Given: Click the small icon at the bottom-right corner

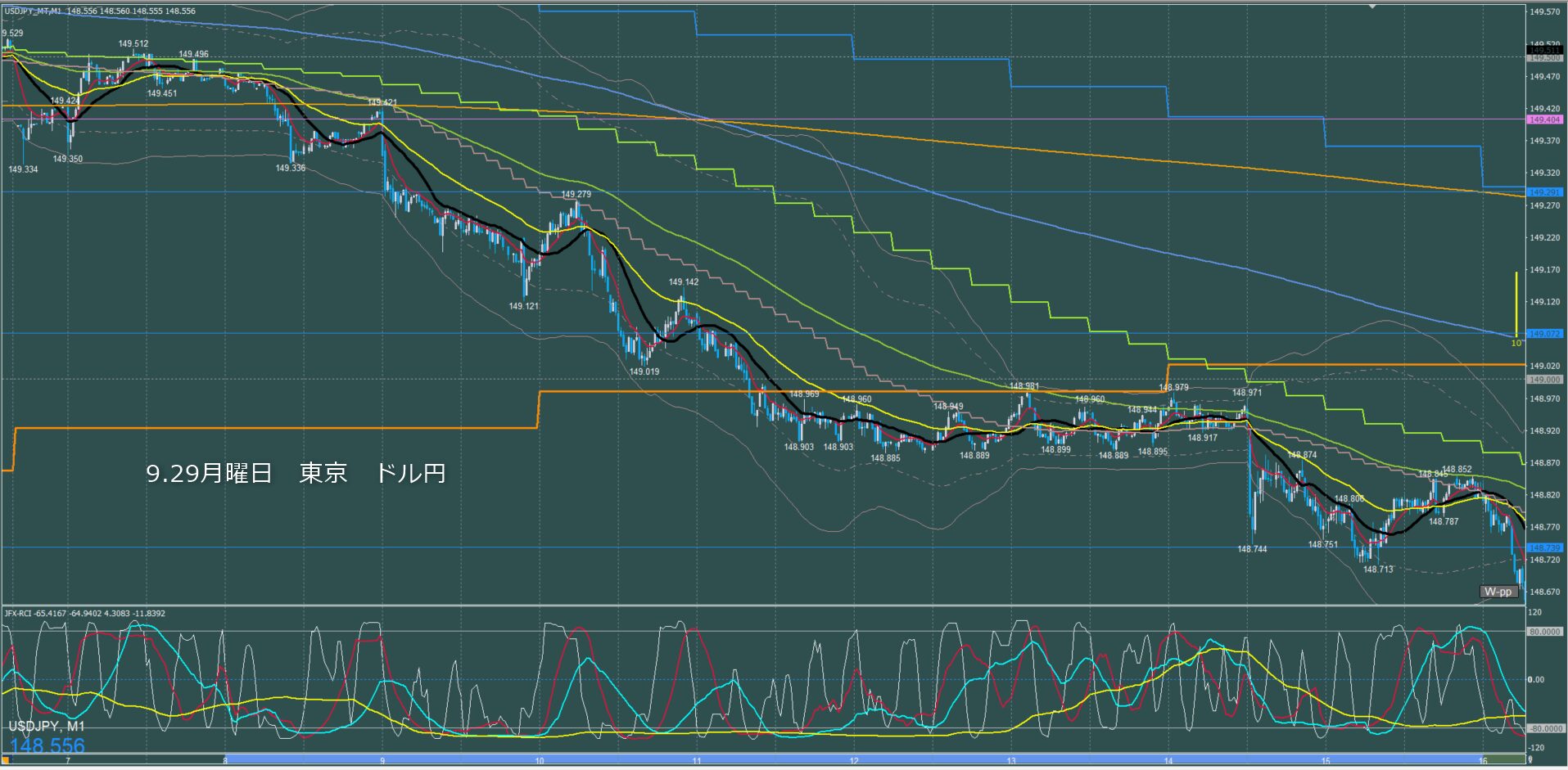Looking at the screenshot, I should pyautogui.click(x=1530, y=761).
